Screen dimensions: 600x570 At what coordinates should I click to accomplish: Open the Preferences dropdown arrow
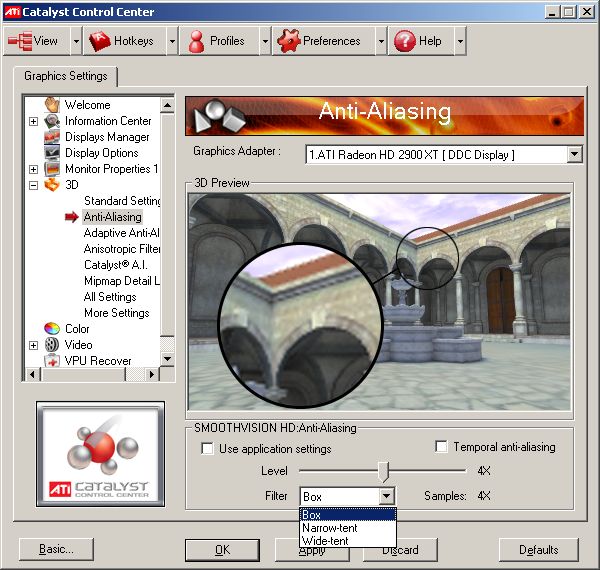381,41
